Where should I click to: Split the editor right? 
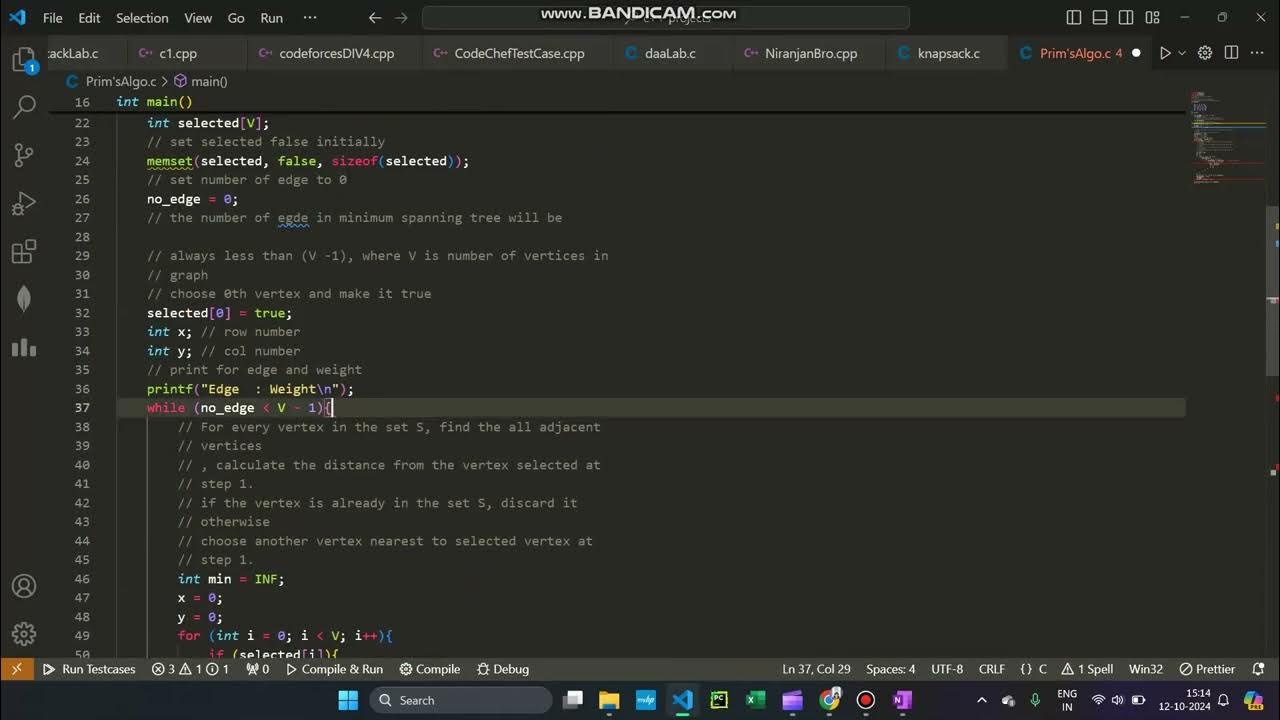click(1232, 53)
